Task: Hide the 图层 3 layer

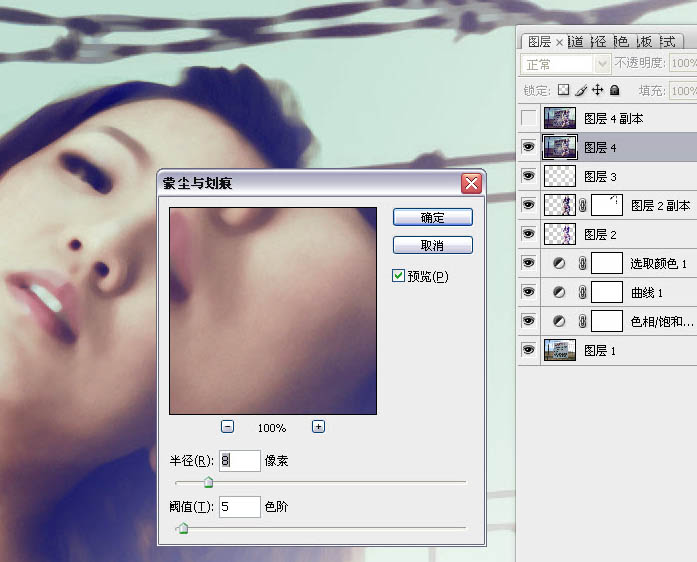Action: tap(529, 177)
